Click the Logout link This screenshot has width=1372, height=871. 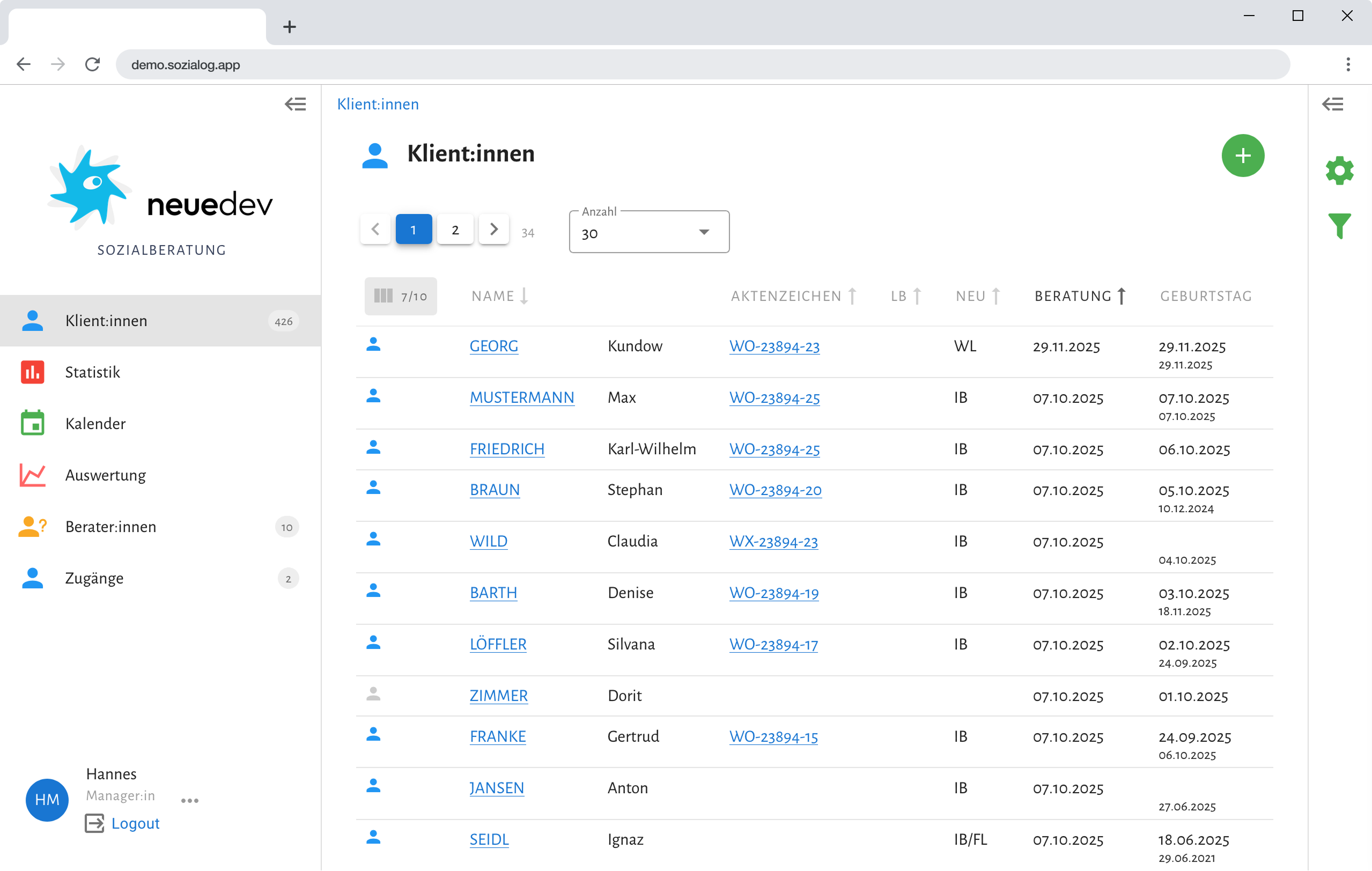136,823
